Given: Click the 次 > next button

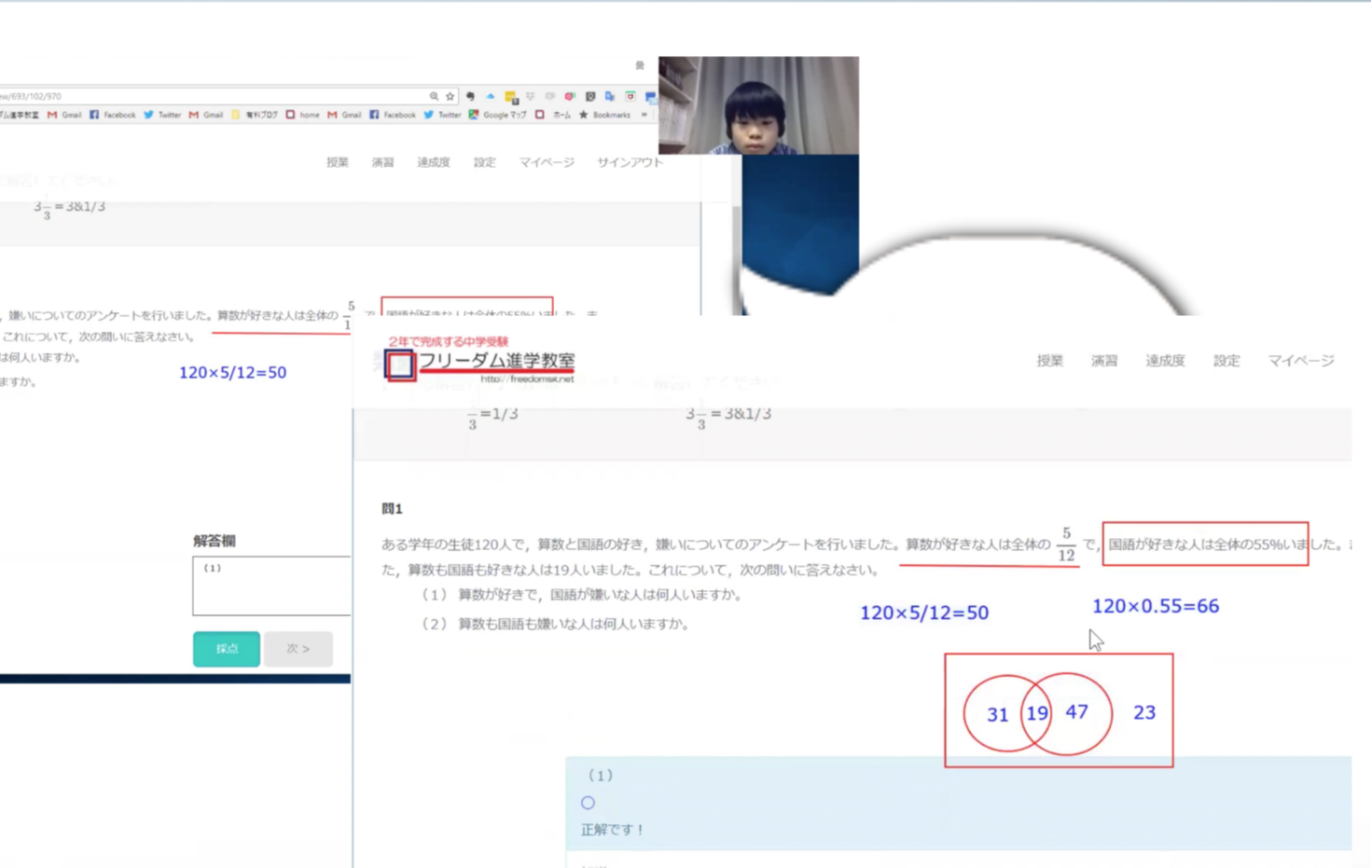Looking at the screenshot, I should pos(298,649).
